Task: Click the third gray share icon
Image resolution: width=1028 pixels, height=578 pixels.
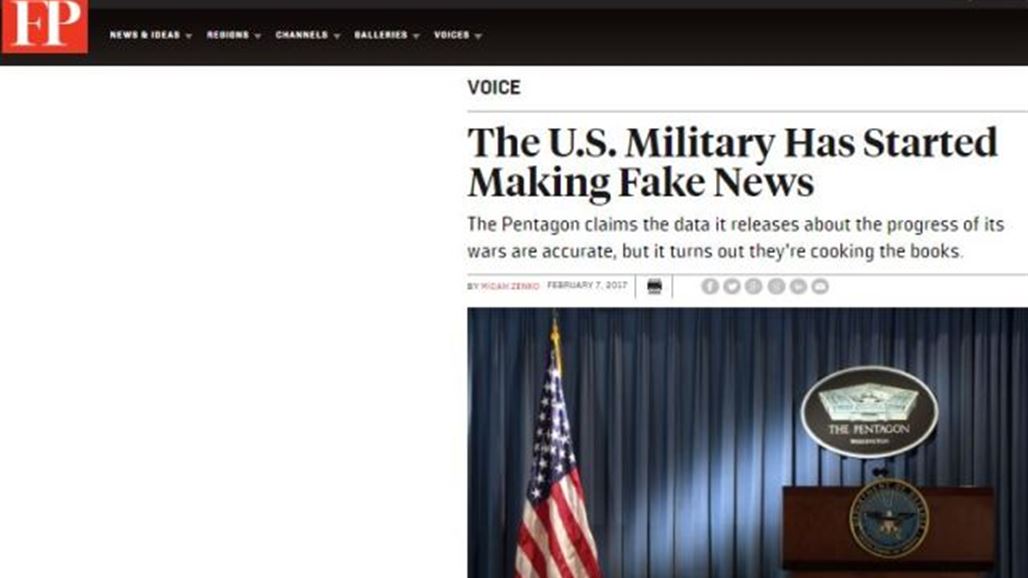Action: tap(754, 286)
